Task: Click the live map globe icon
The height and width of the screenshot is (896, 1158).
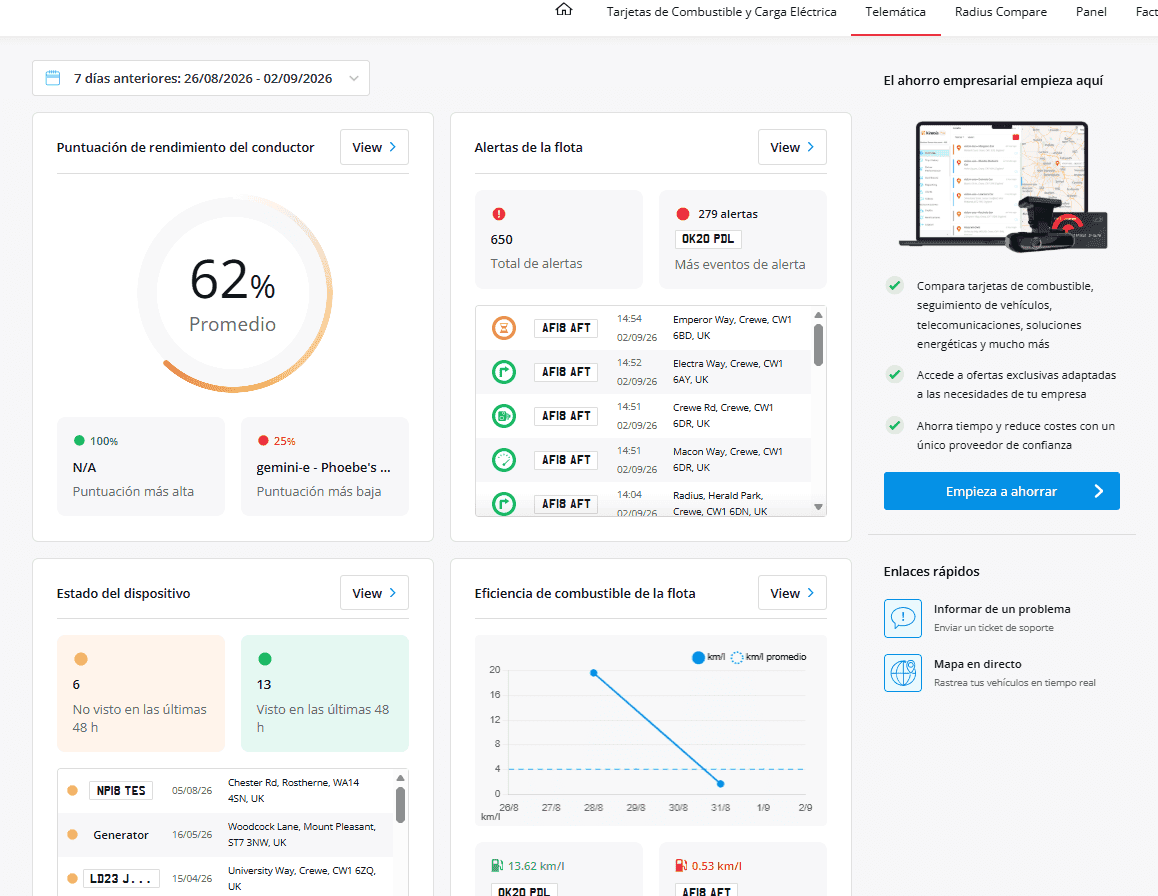Action: point(902,672)
